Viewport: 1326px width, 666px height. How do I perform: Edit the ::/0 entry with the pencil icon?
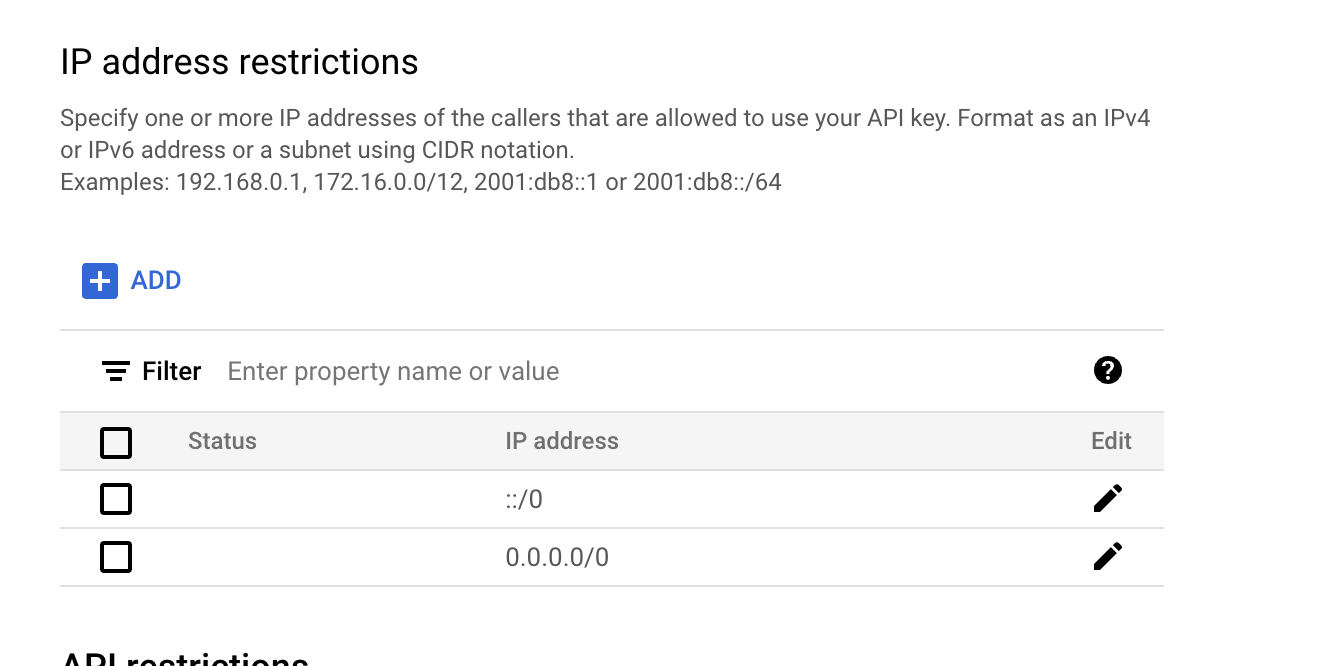coord(1108,498)
